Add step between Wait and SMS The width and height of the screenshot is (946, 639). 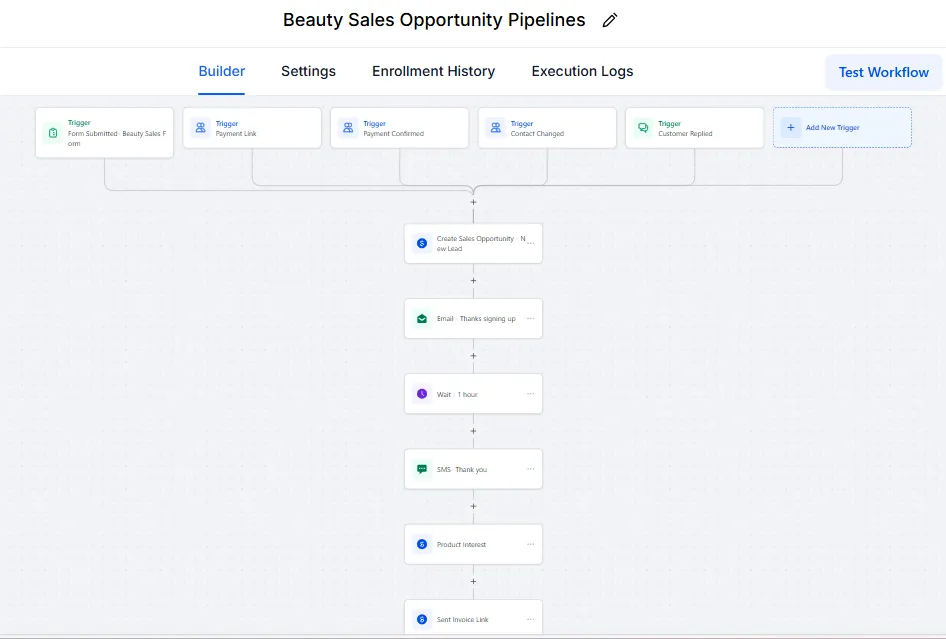[x=474, y=431]
